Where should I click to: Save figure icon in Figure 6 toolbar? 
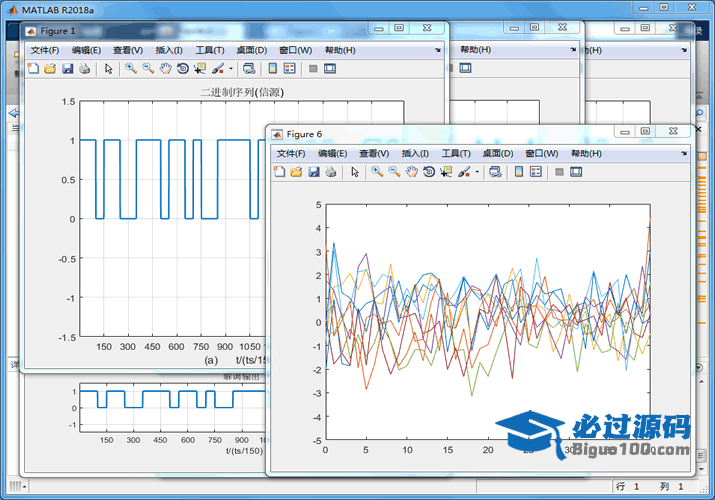click(314, 172)
